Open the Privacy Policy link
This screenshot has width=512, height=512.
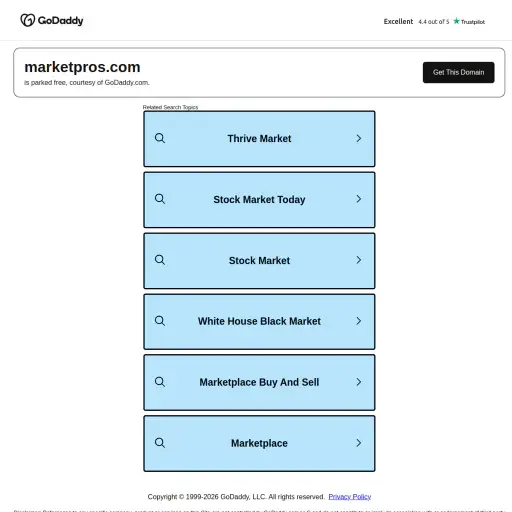pos(350,497)
